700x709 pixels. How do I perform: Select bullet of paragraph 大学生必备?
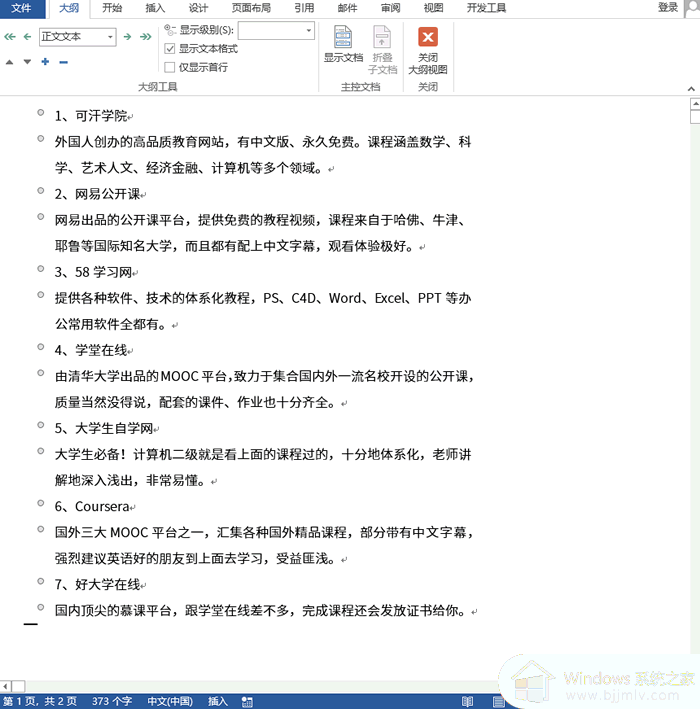point(41,451)
